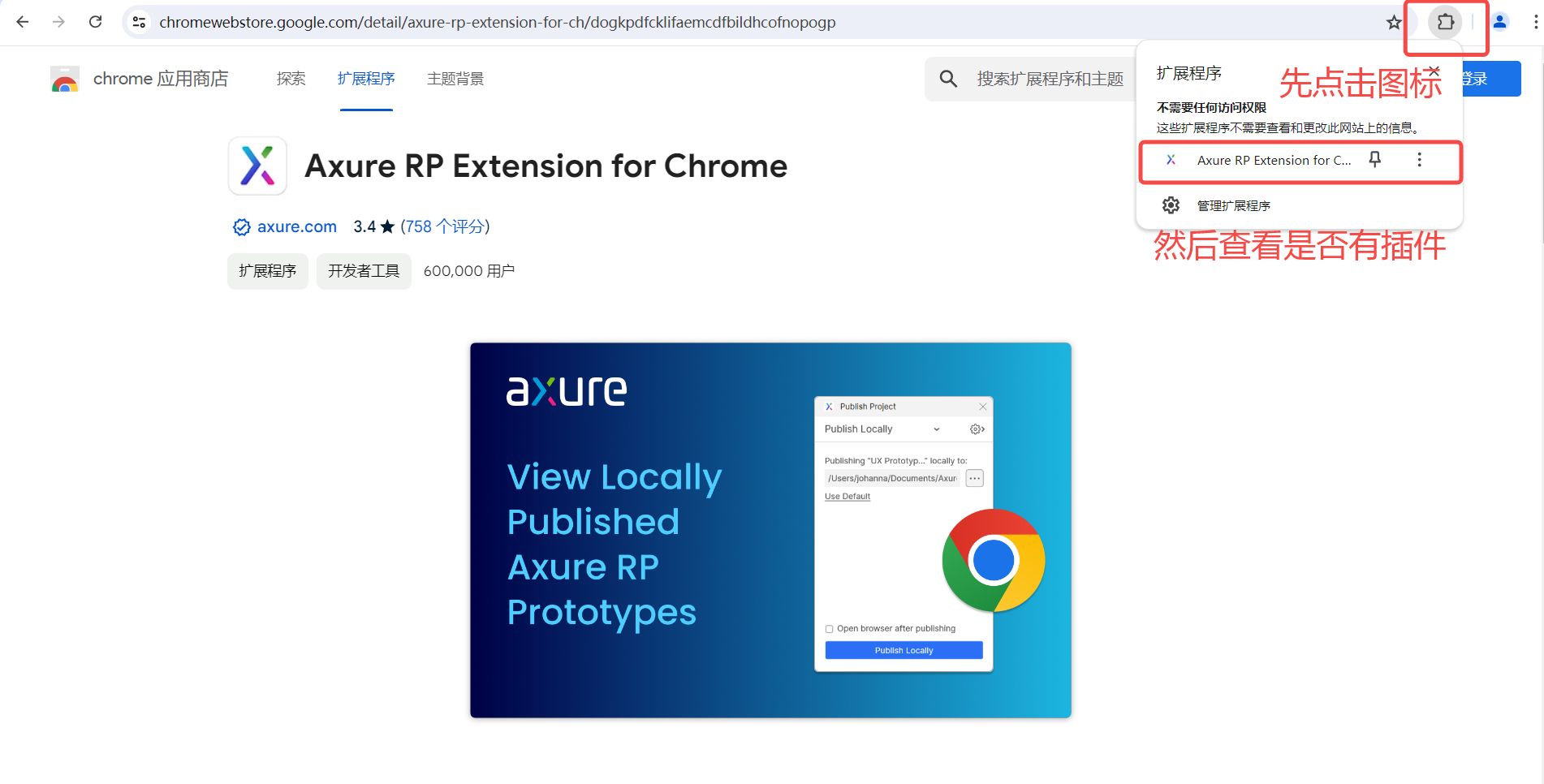
Task: Click the Axure RP Extension for Chrome heading
Action: (546, 166)
